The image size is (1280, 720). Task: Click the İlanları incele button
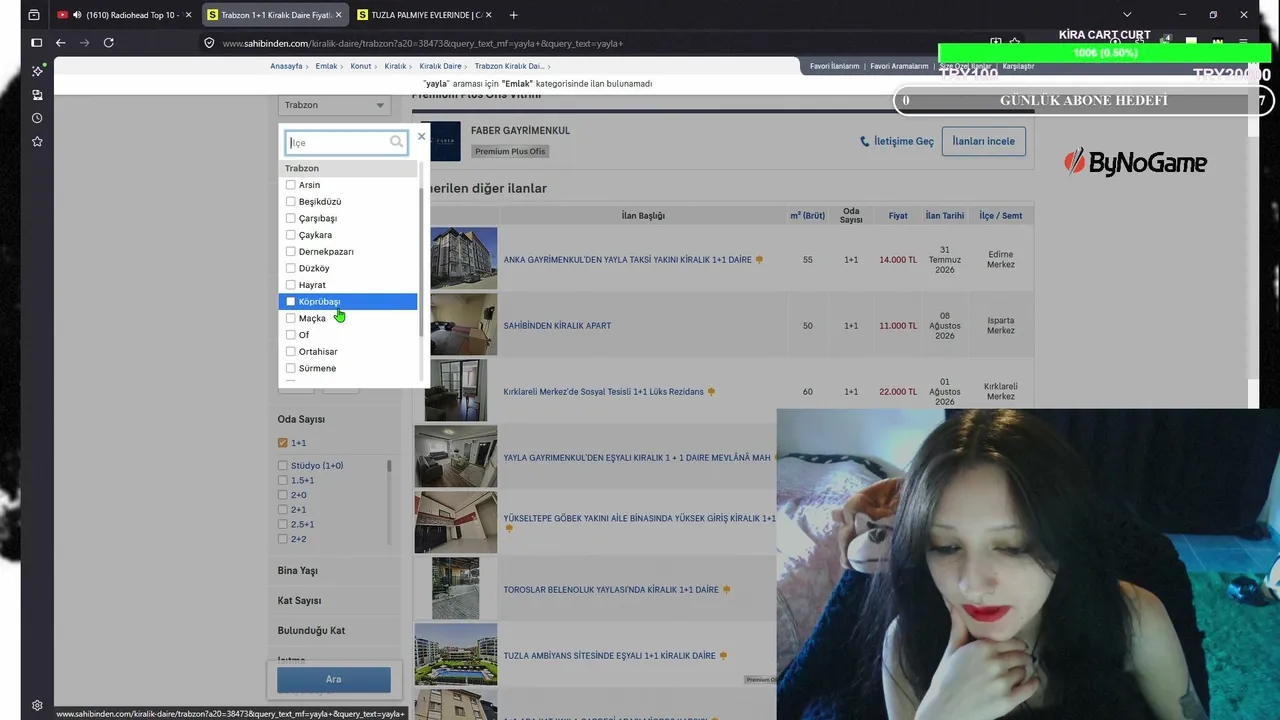click(984, 141)
